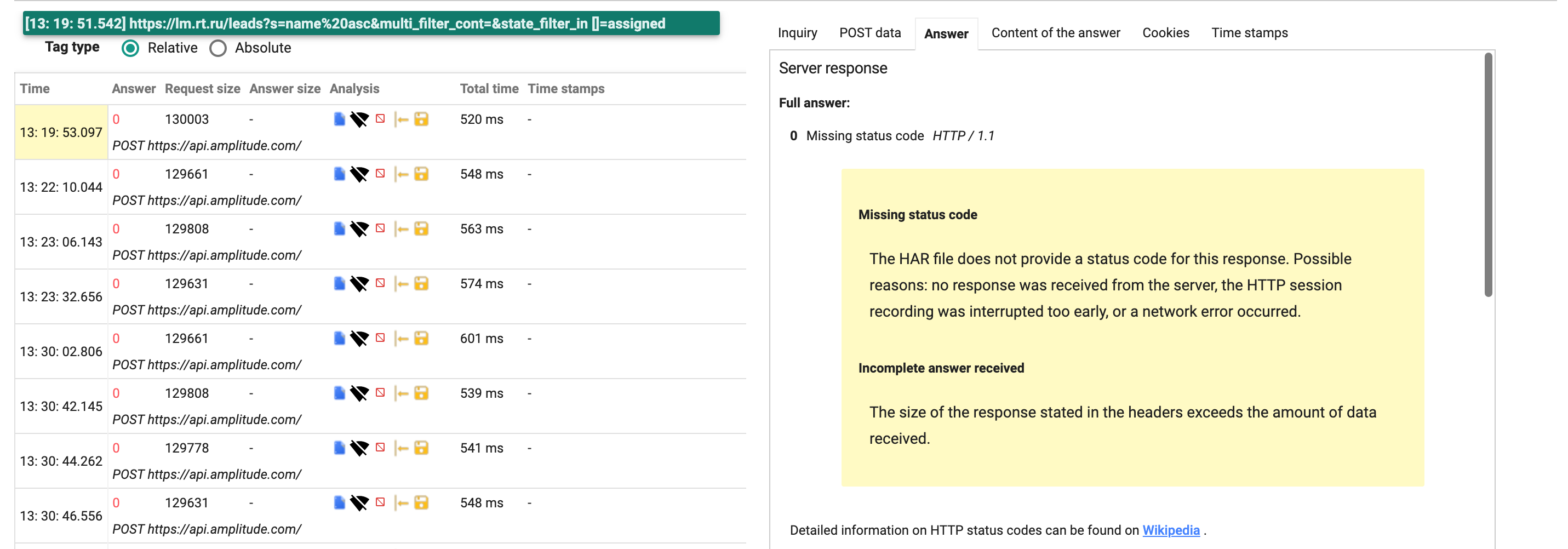The width and height of the screenshot is (1568, 549).
Task: Click the blue document icon in the 13:30:42.145 row
Action: click(340, 393)
